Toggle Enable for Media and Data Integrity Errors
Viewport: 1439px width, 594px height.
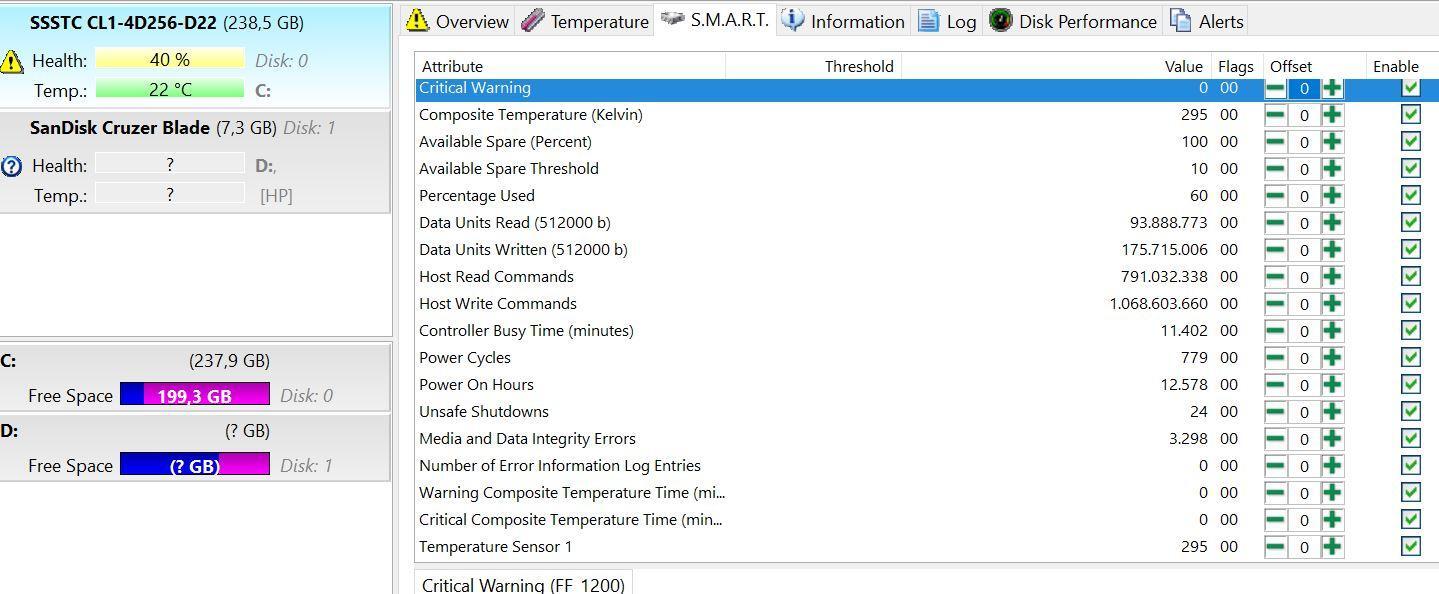pos(1411,439)
